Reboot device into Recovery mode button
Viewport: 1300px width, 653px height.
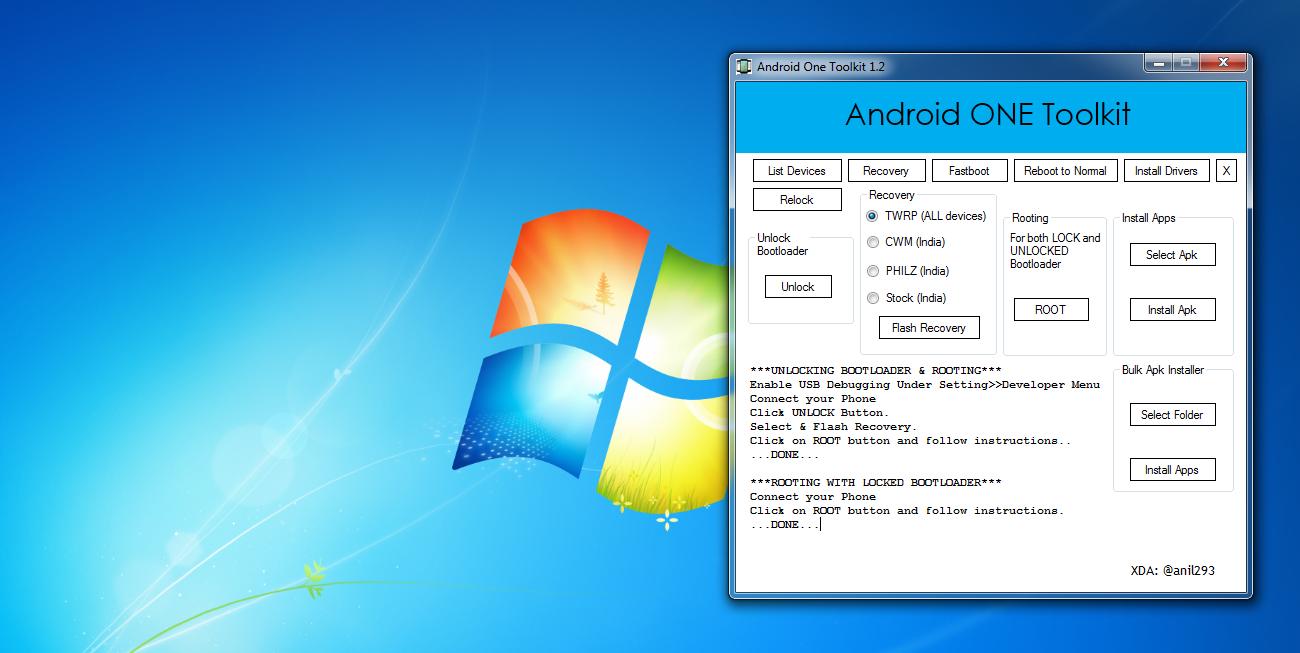(886, 171)
